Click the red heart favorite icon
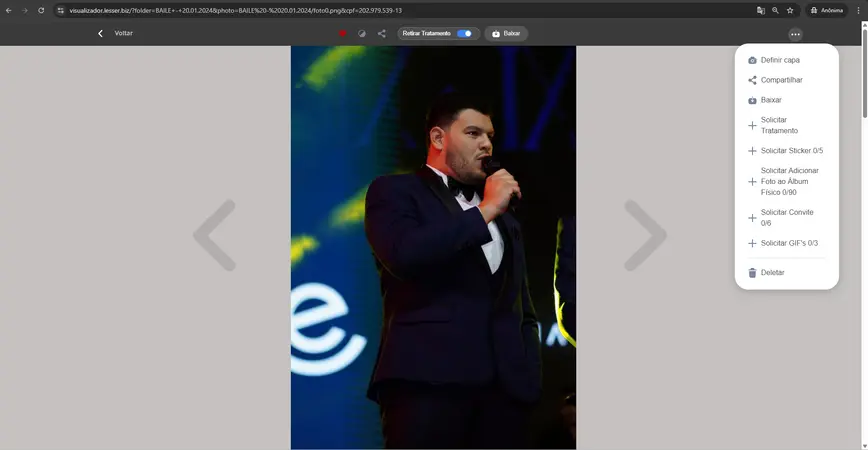868x450 pixels. pos(343,33)
